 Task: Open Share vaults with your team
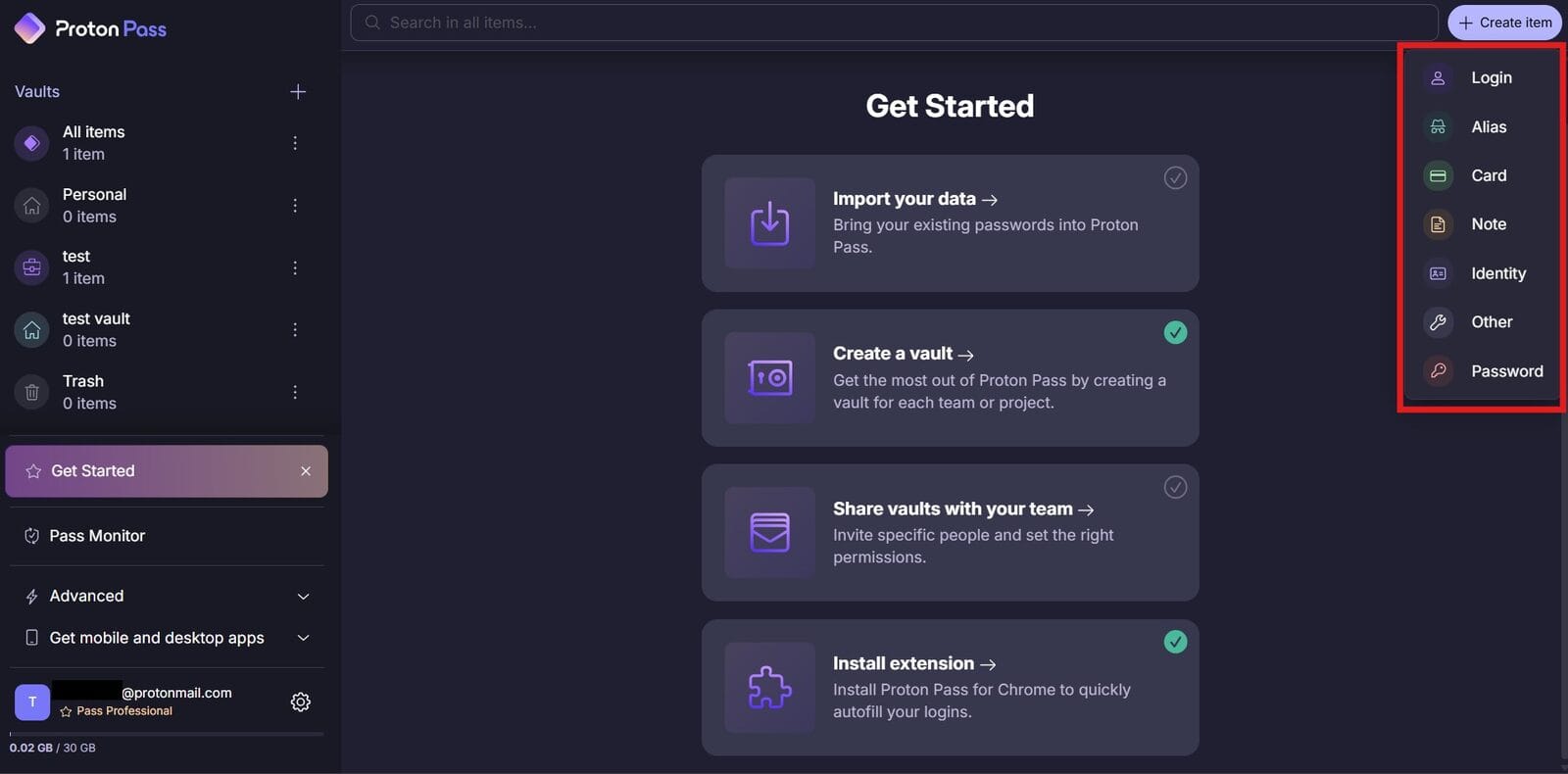pyautogui.click(x=963, y=508)
